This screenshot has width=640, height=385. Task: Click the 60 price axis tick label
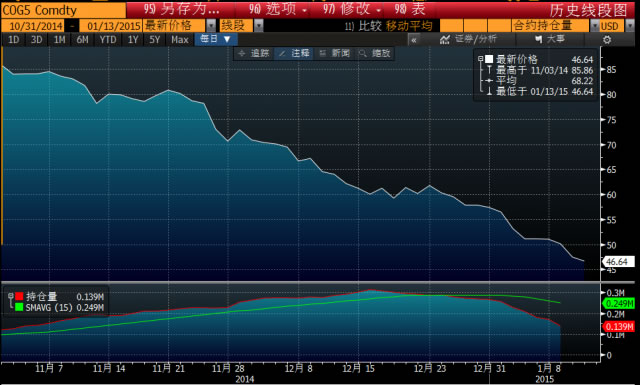(611, 195)
